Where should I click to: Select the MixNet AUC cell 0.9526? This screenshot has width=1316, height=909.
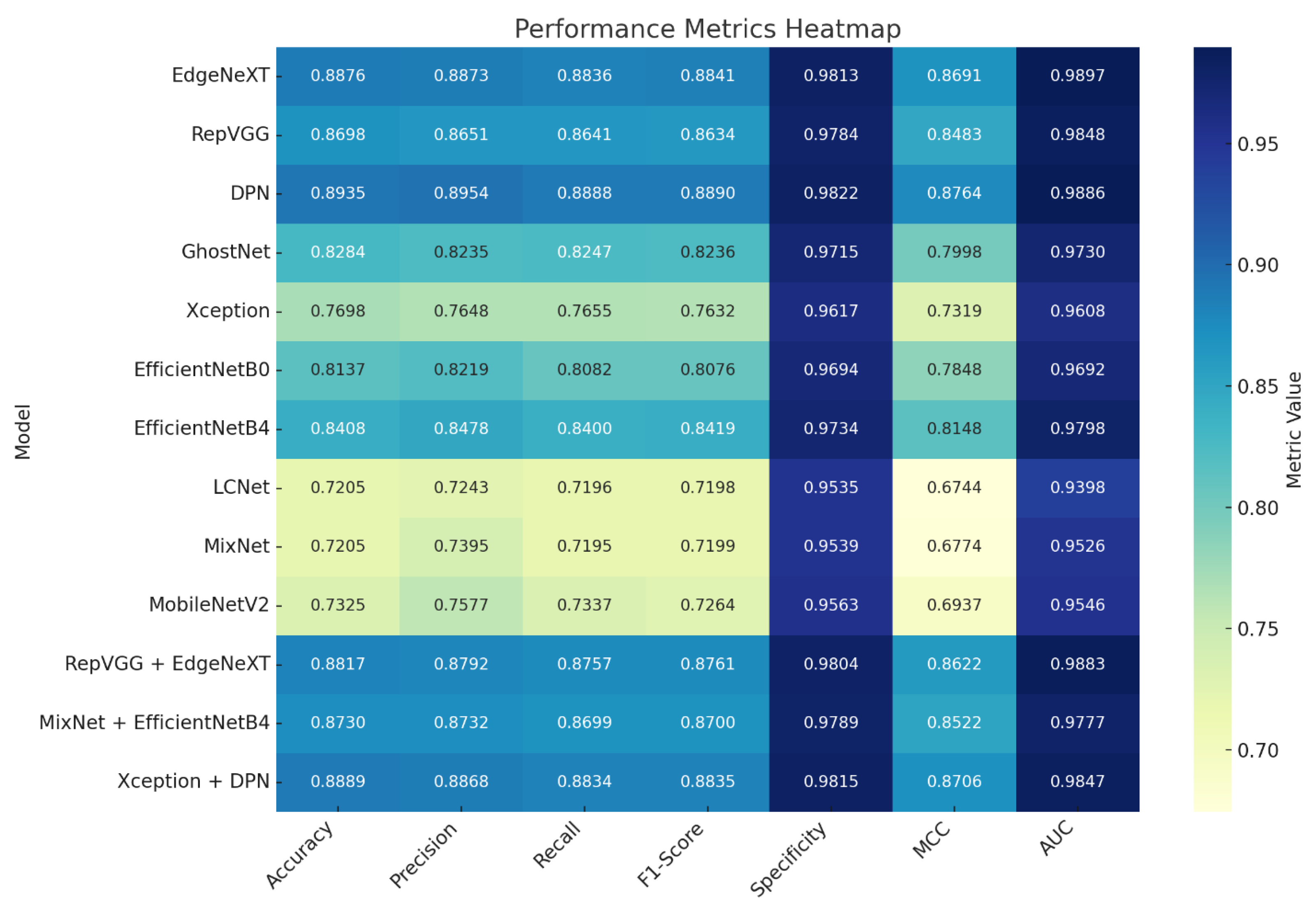pos(1077,546)
